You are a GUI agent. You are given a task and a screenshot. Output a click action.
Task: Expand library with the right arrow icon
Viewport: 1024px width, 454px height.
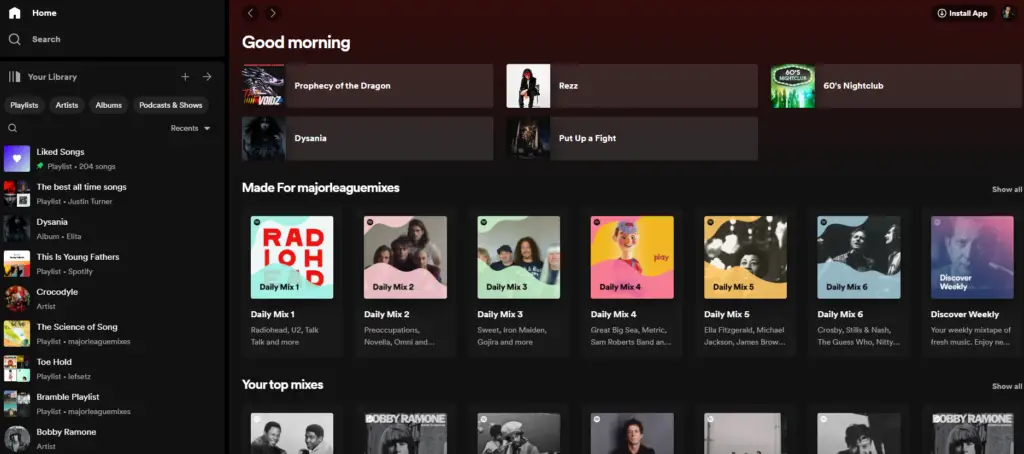click(x=207, y=76)
